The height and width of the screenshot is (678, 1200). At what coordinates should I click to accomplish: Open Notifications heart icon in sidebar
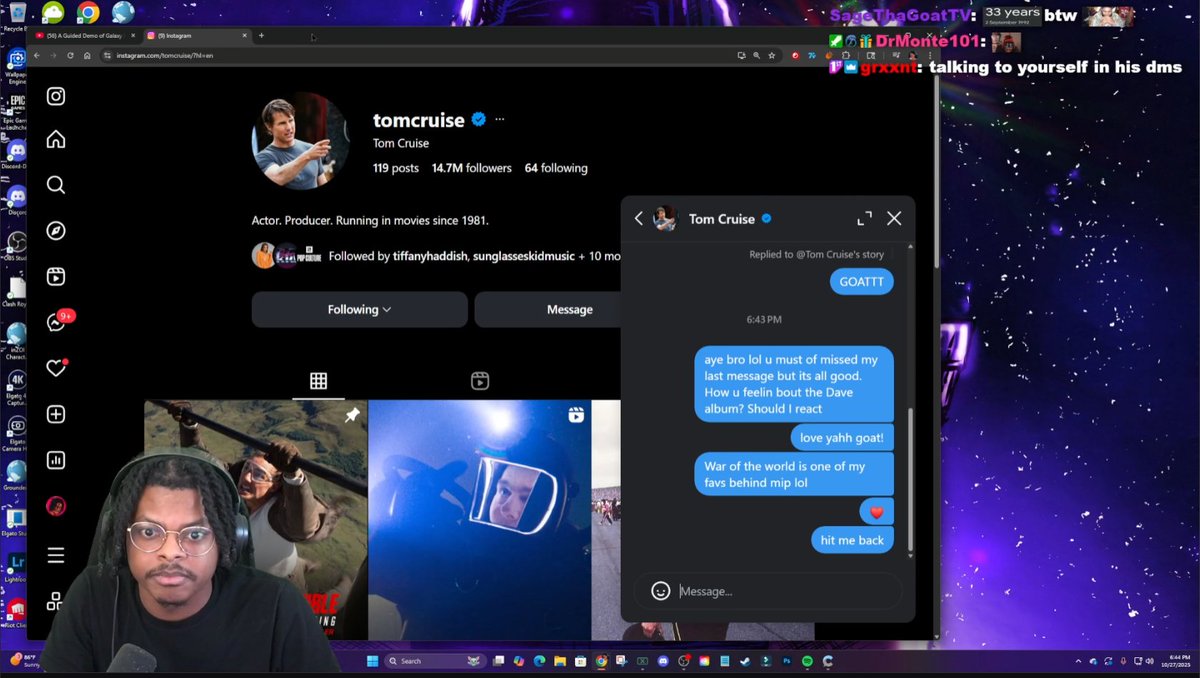coord(56,369)
